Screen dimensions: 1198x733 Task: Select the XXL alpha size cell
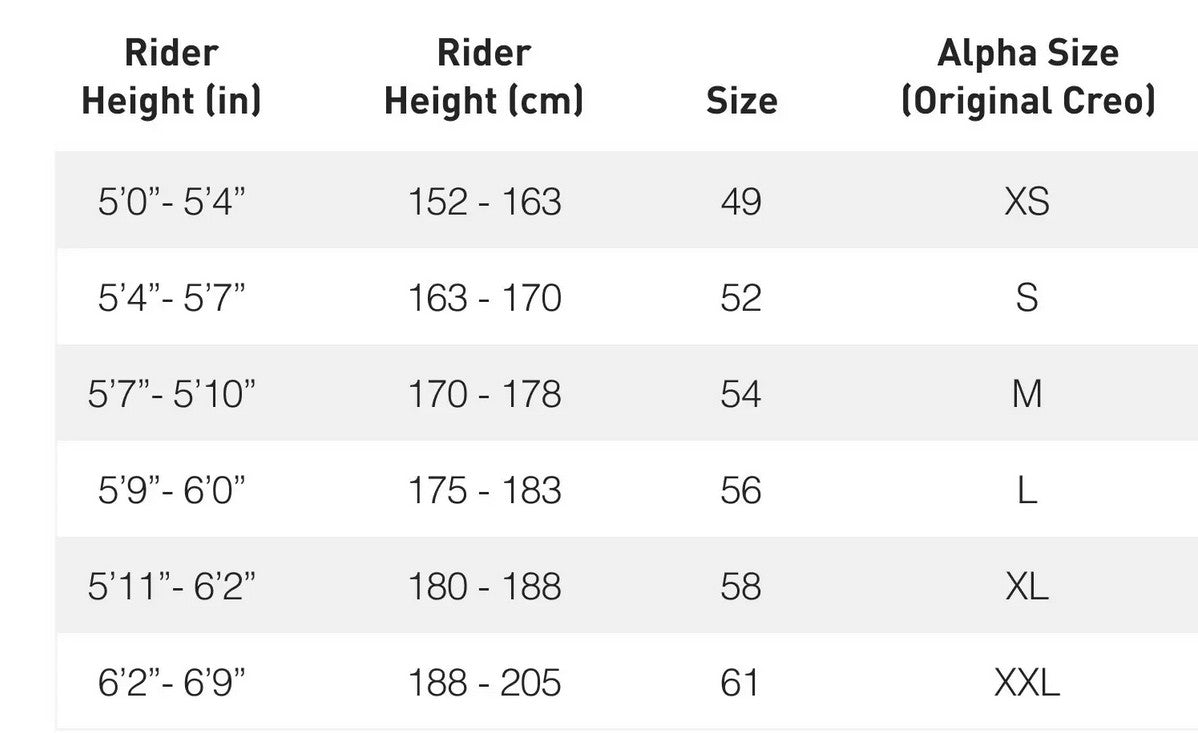1027,683
